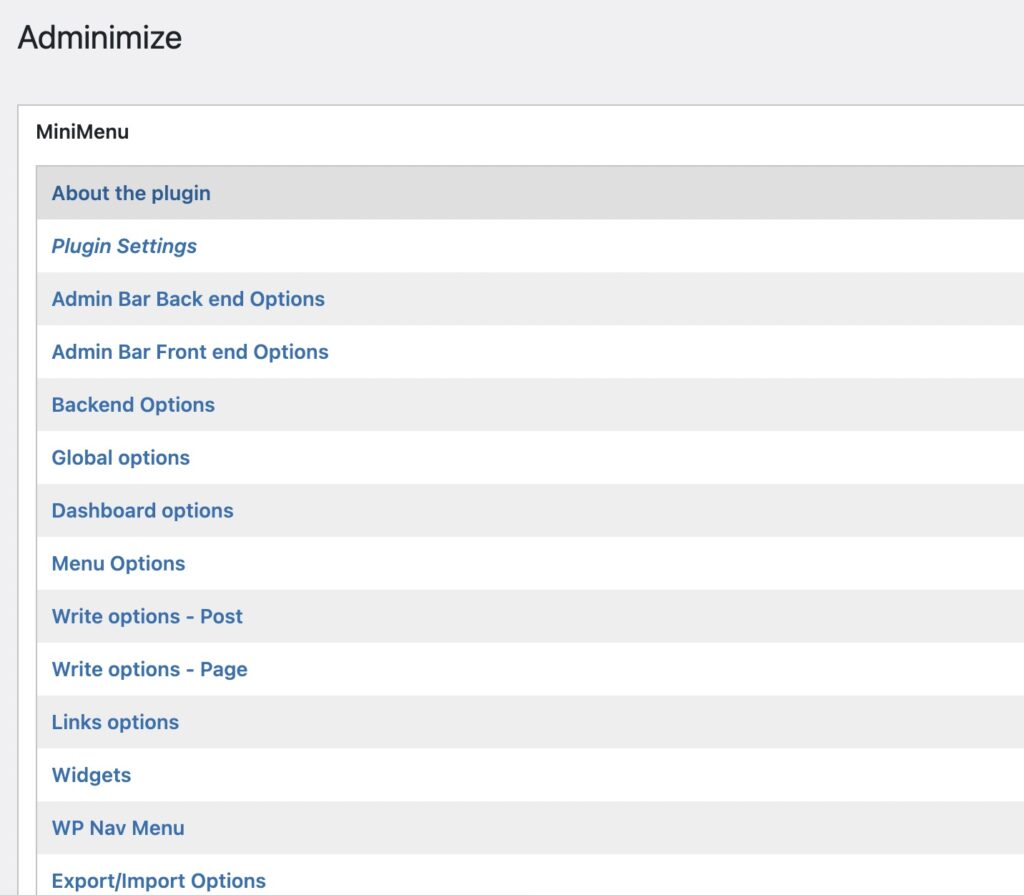Screen dimensions: 1024x895
Task: Collapse the MiniMenu panel header
Action: [x=82, y=131]
